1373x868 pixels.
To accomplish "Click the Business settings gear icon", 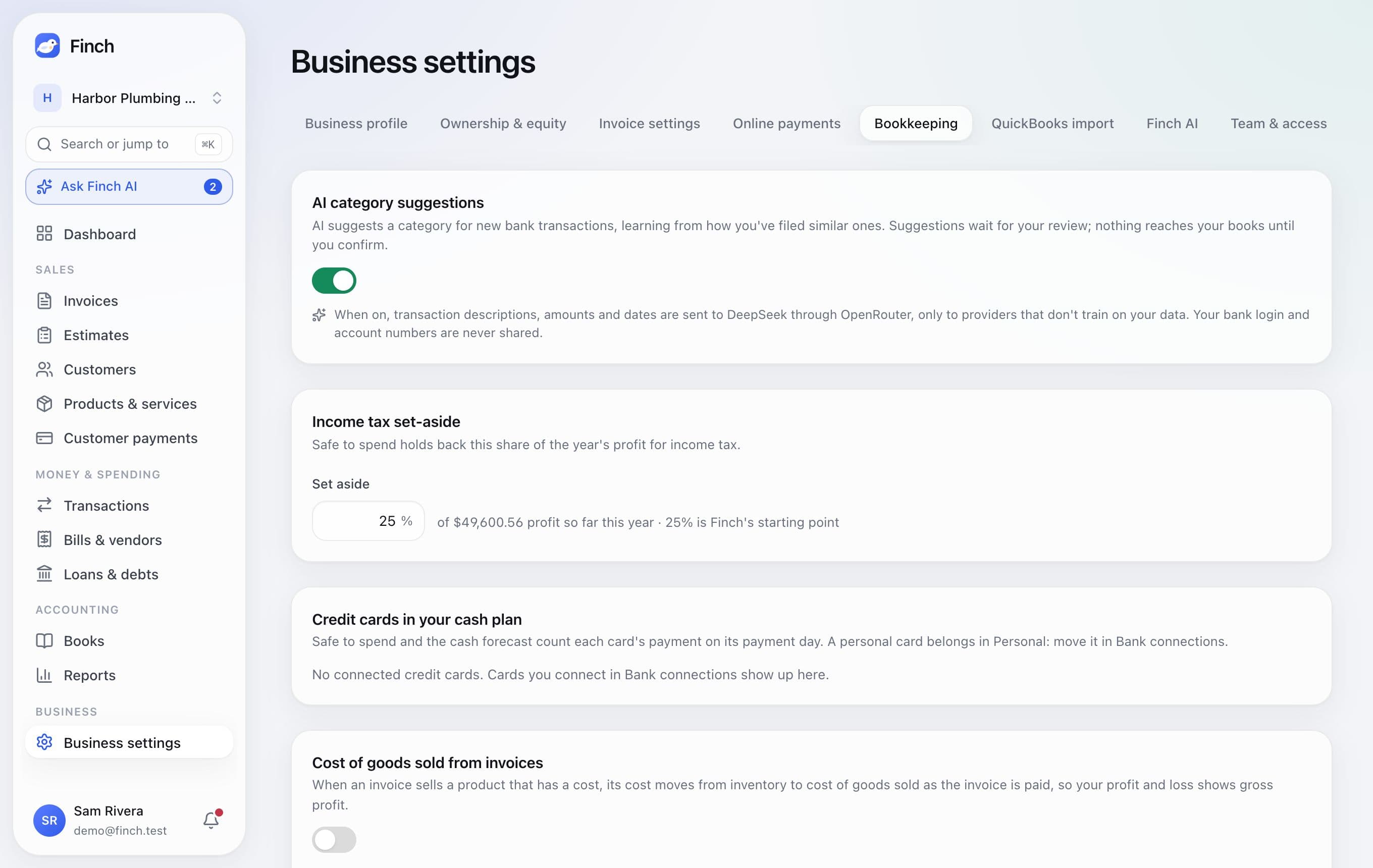I will (x=44, y=742).
